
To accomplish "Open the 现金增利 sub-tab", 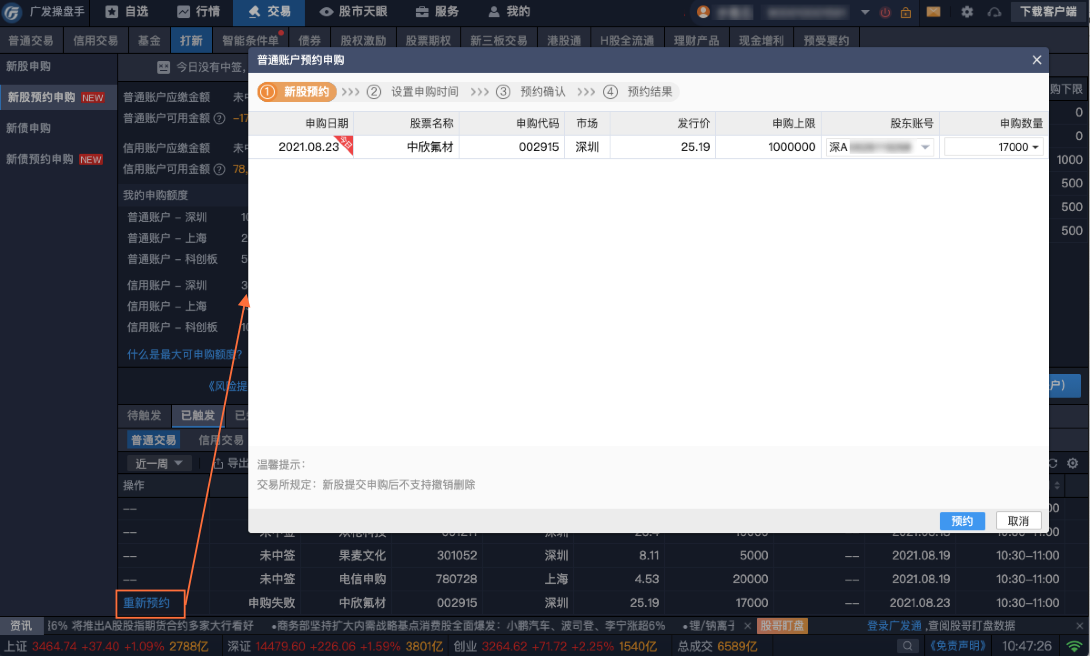I will click(761, 40).
